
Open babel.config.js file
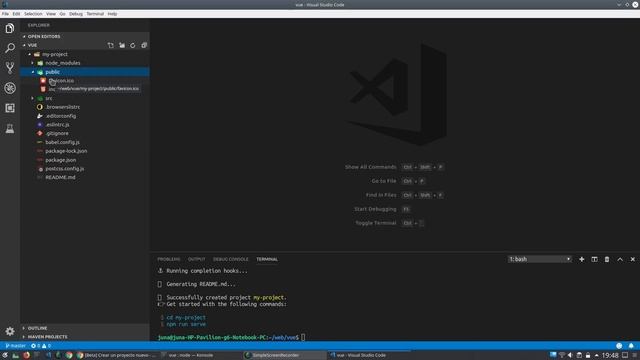(x=85, y=142)
